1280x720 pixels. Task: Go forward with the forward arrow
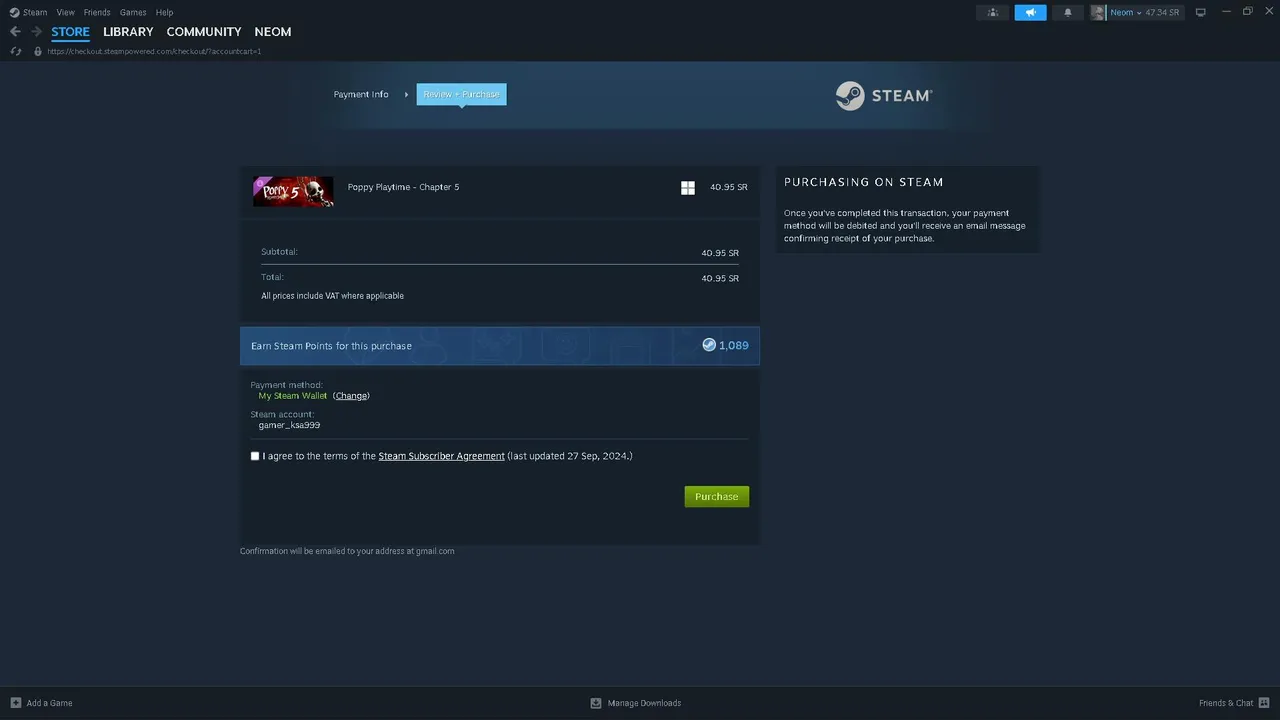pyautogui.click(x=36, y=32)
